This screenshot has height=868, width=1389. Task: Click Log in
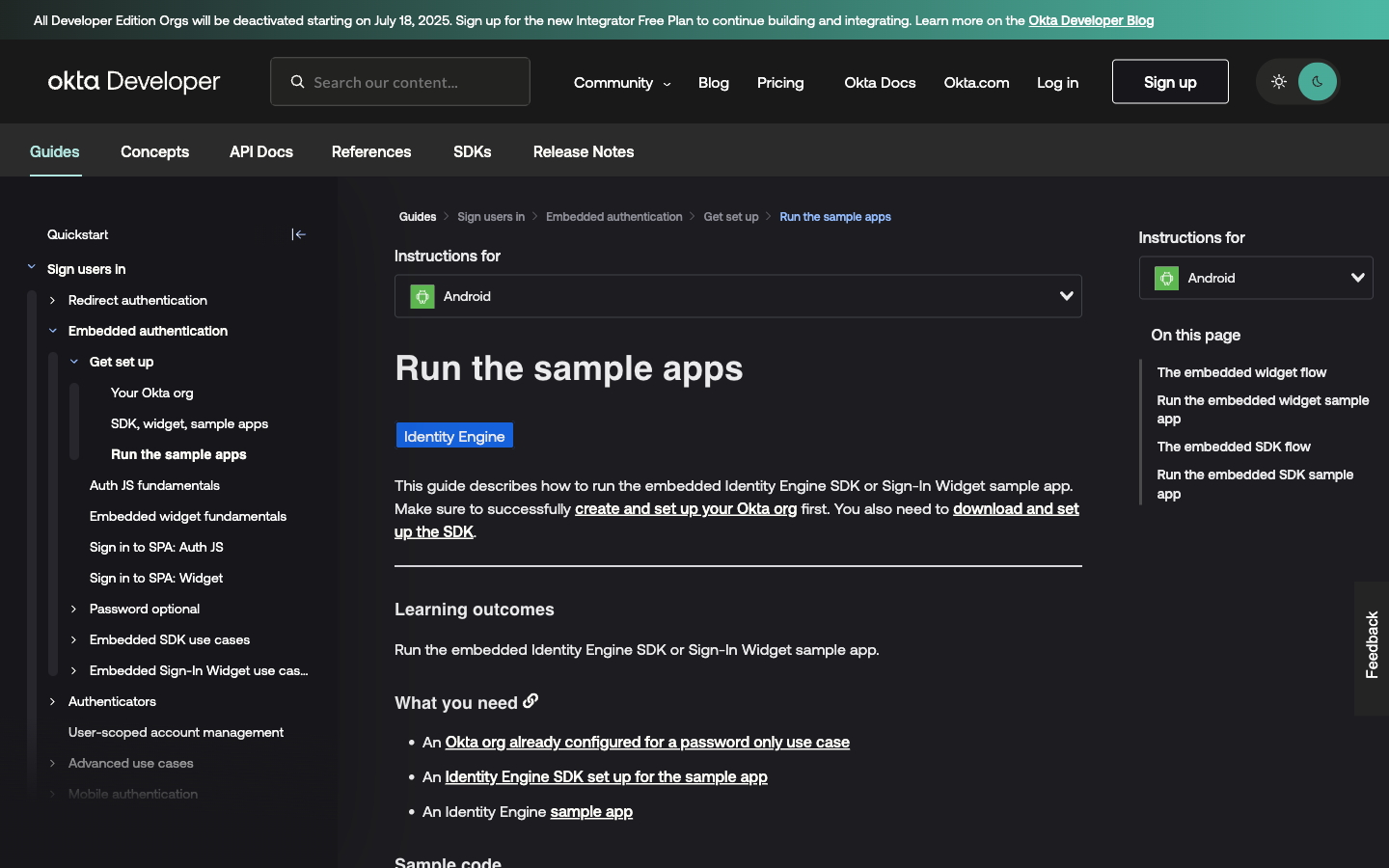[1057, 83]
